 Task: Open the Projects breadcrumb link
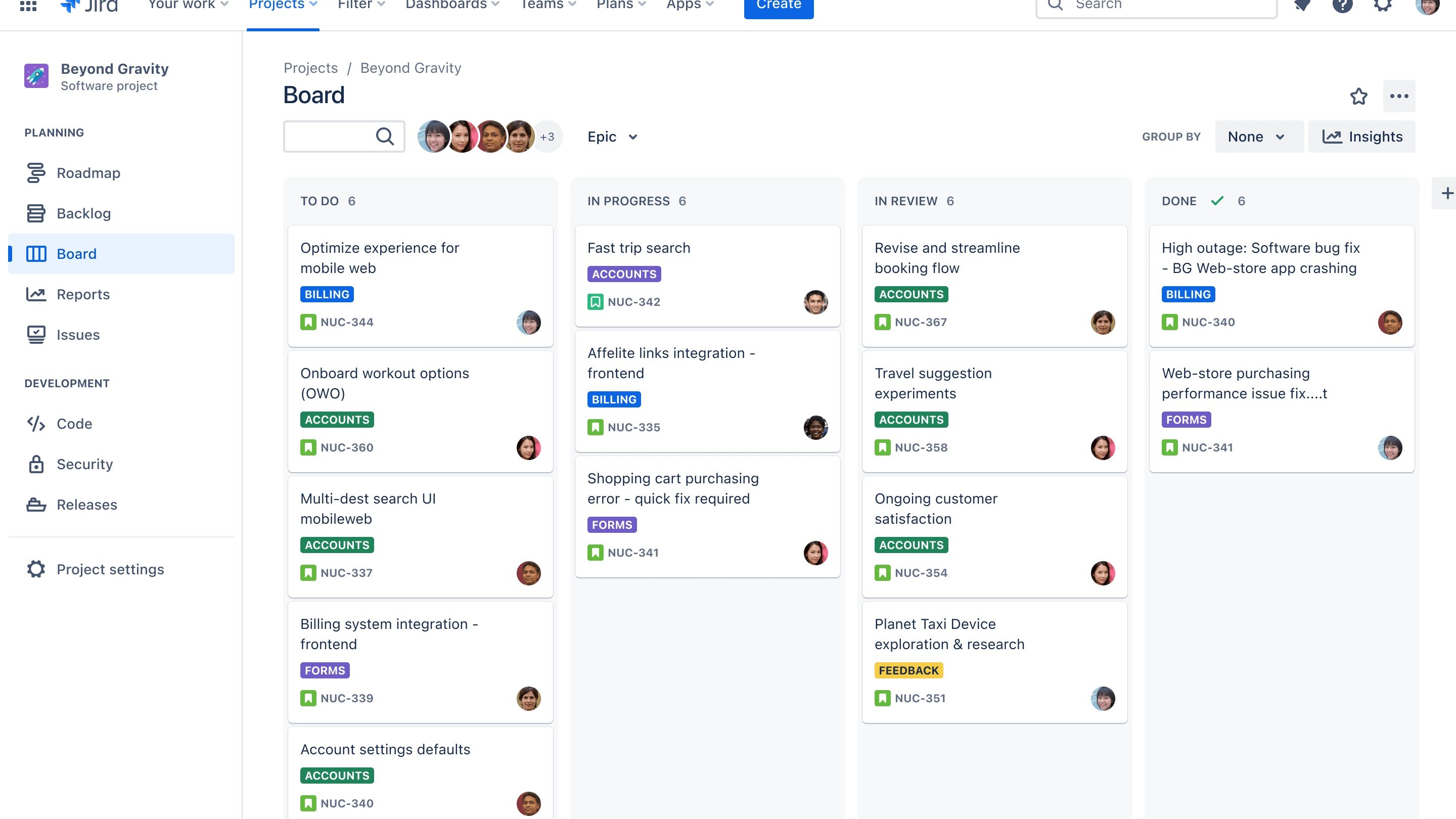point(310,68)
